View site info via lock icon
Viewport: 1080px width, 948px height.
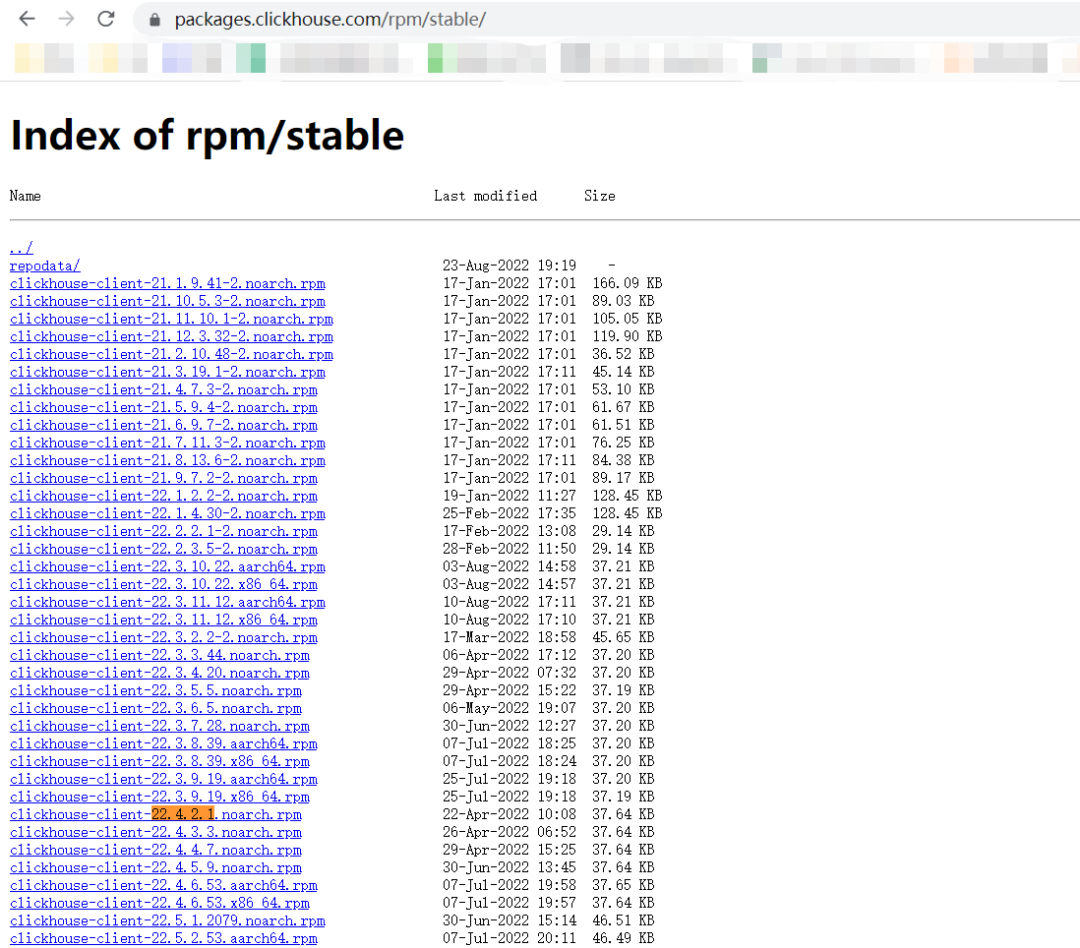[x=155, y=20]
